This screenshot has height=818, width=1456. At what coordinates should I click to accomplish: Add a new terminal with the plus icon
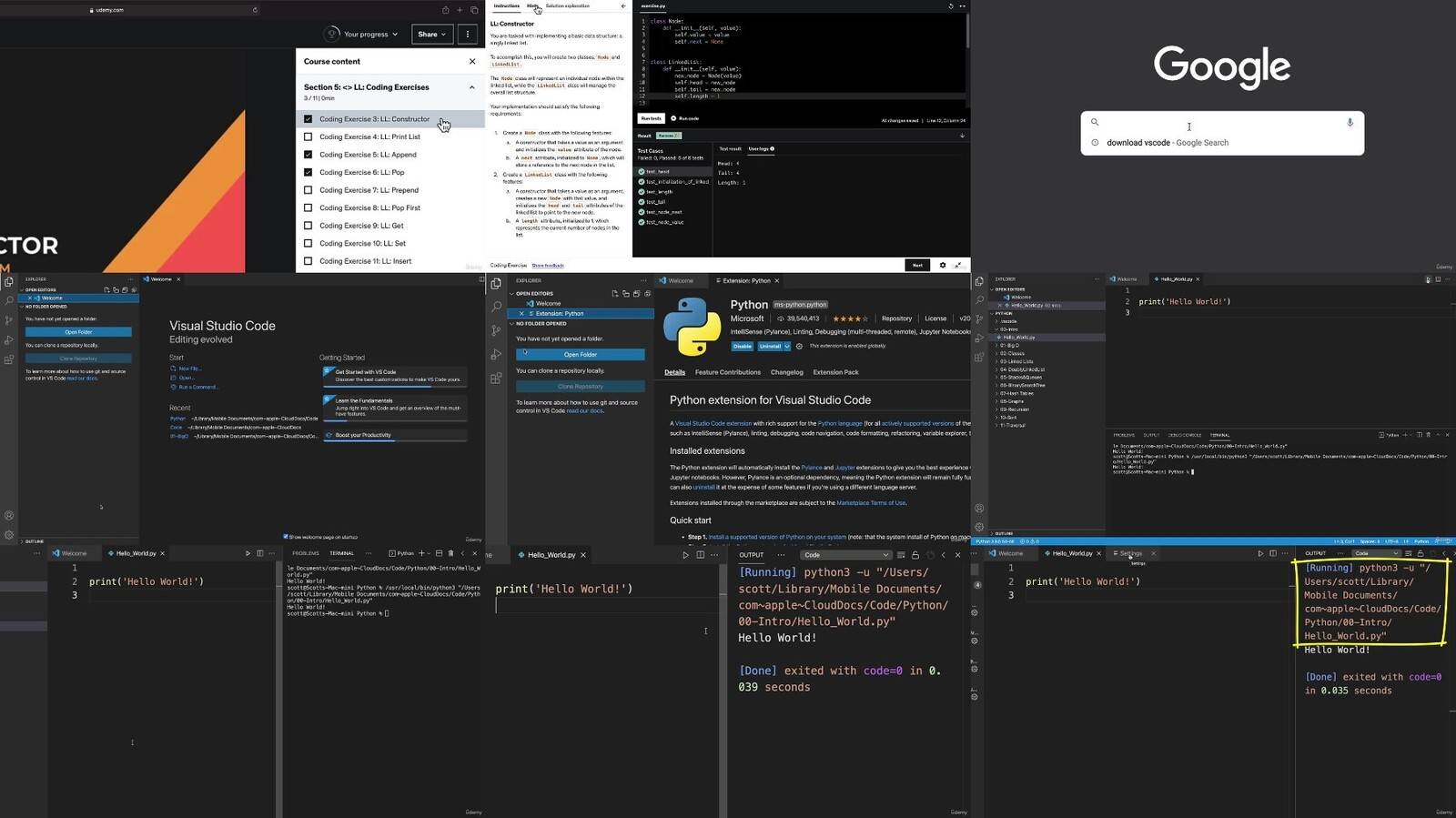(420, 553)
